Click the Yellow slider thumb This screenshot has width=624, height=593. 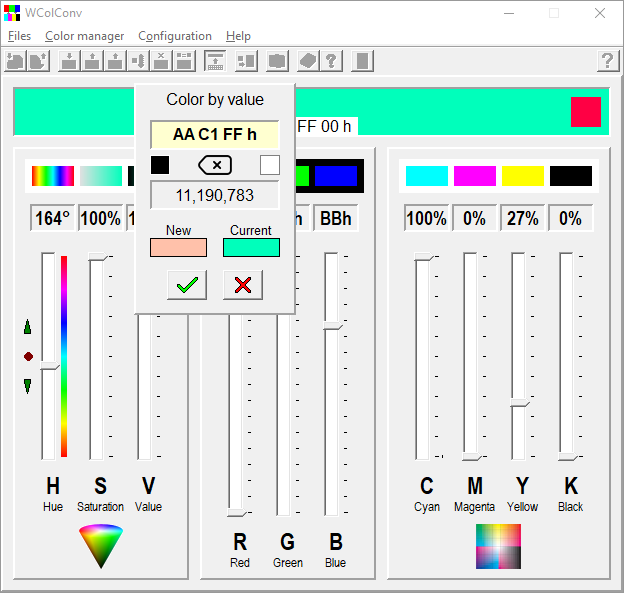(520, 403)
